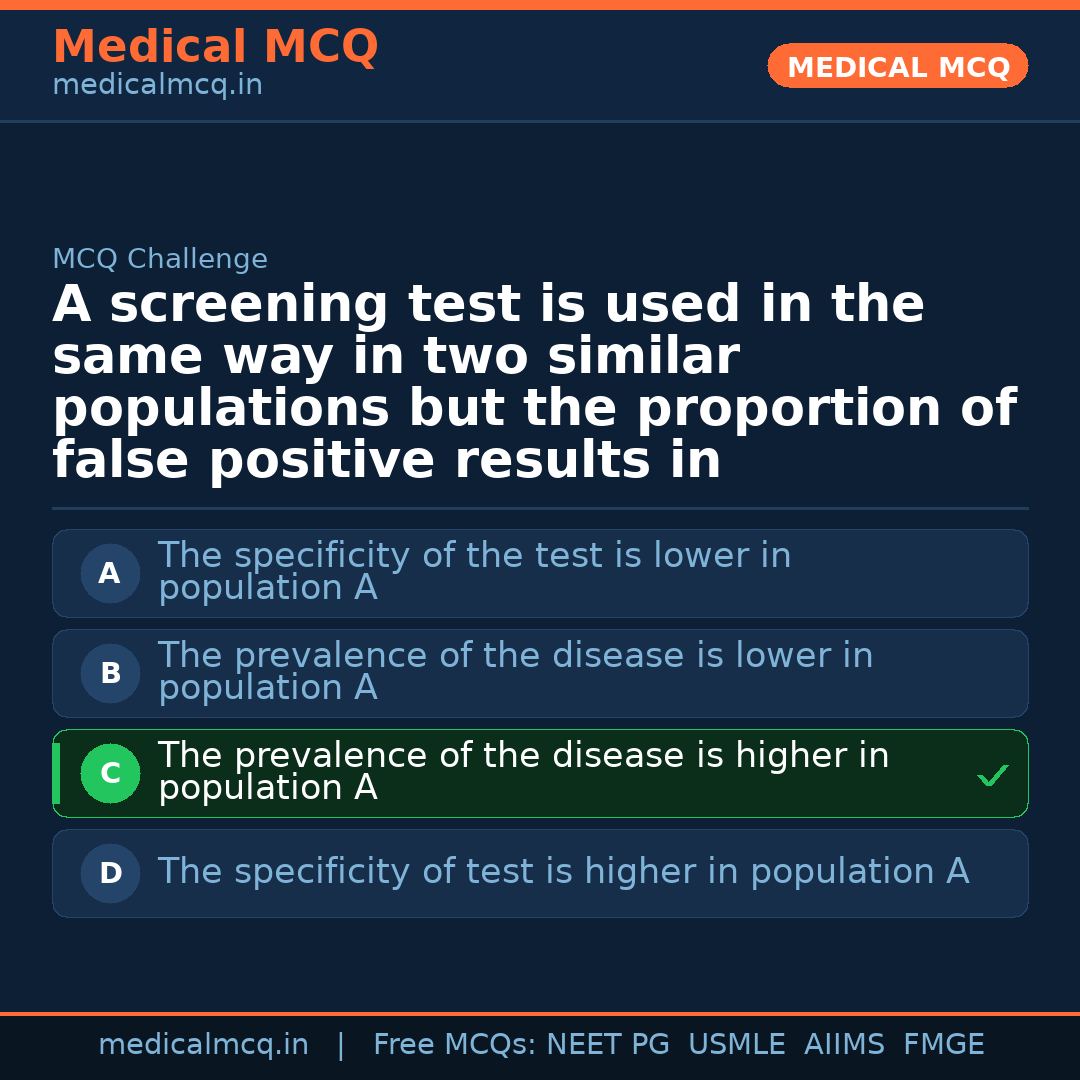This screenshot has width=1080, height=1080.
Task: Click the MCQ Challenge label
Action: (x=160, y=260)
